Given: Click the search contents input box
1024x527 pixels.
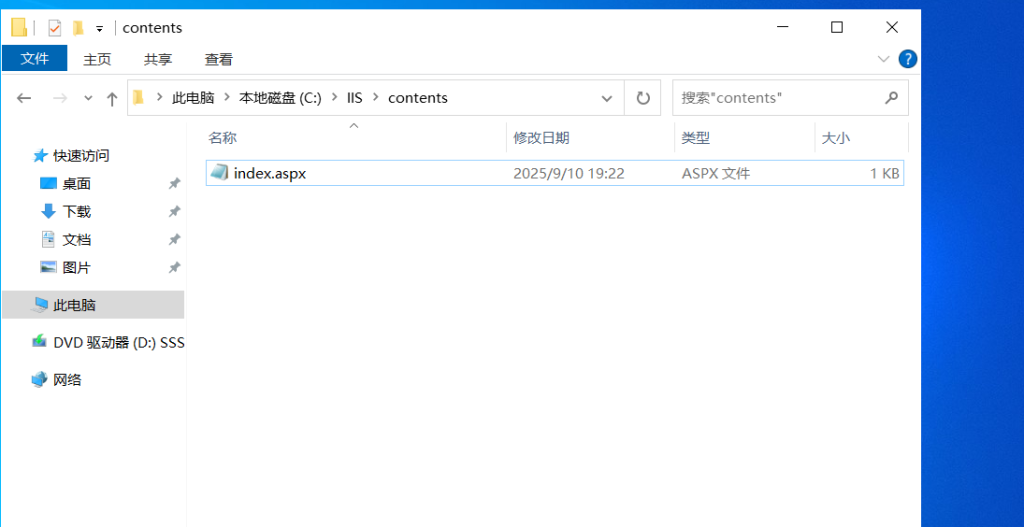Looking at the screenshot, I should tap(780, 98).
